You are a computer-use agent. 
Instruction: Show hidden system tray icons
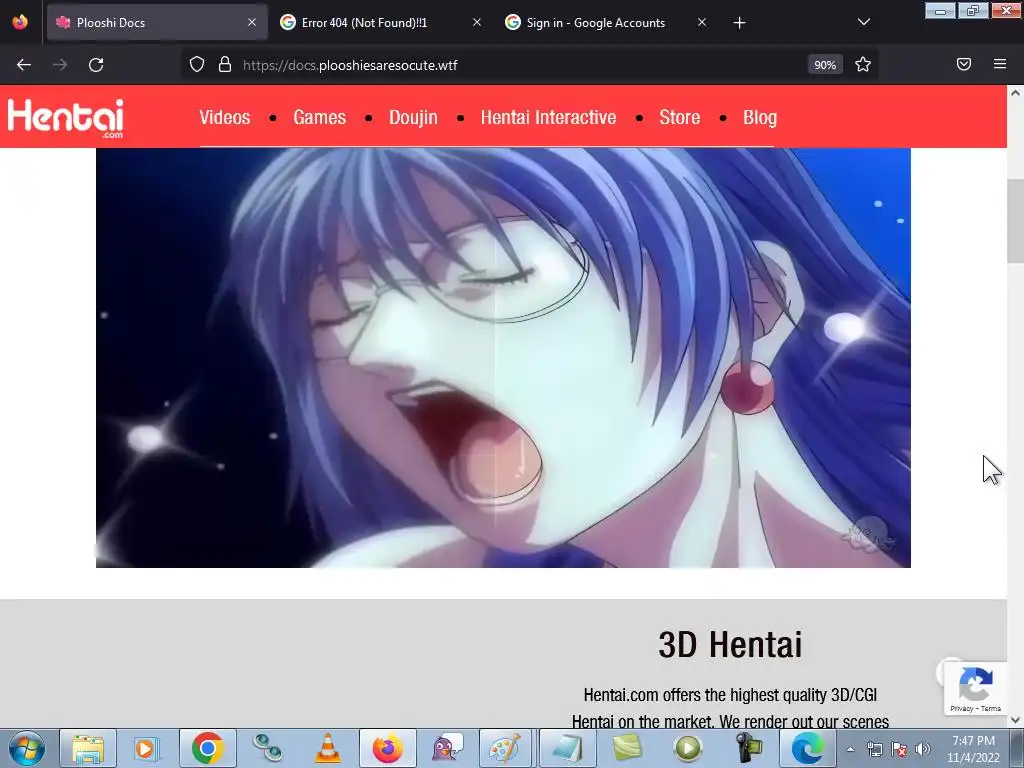coord(850,749)
